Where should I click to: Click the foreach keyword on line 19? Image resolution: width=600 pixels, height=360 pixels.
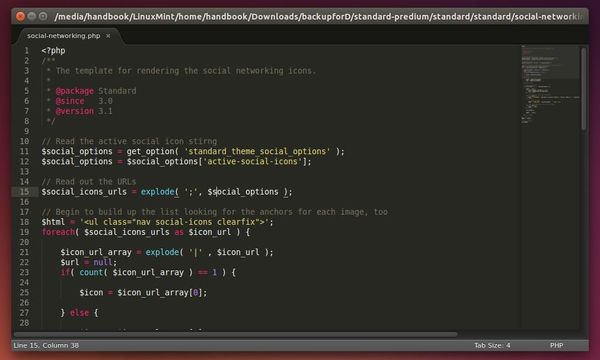coord(58,232)
